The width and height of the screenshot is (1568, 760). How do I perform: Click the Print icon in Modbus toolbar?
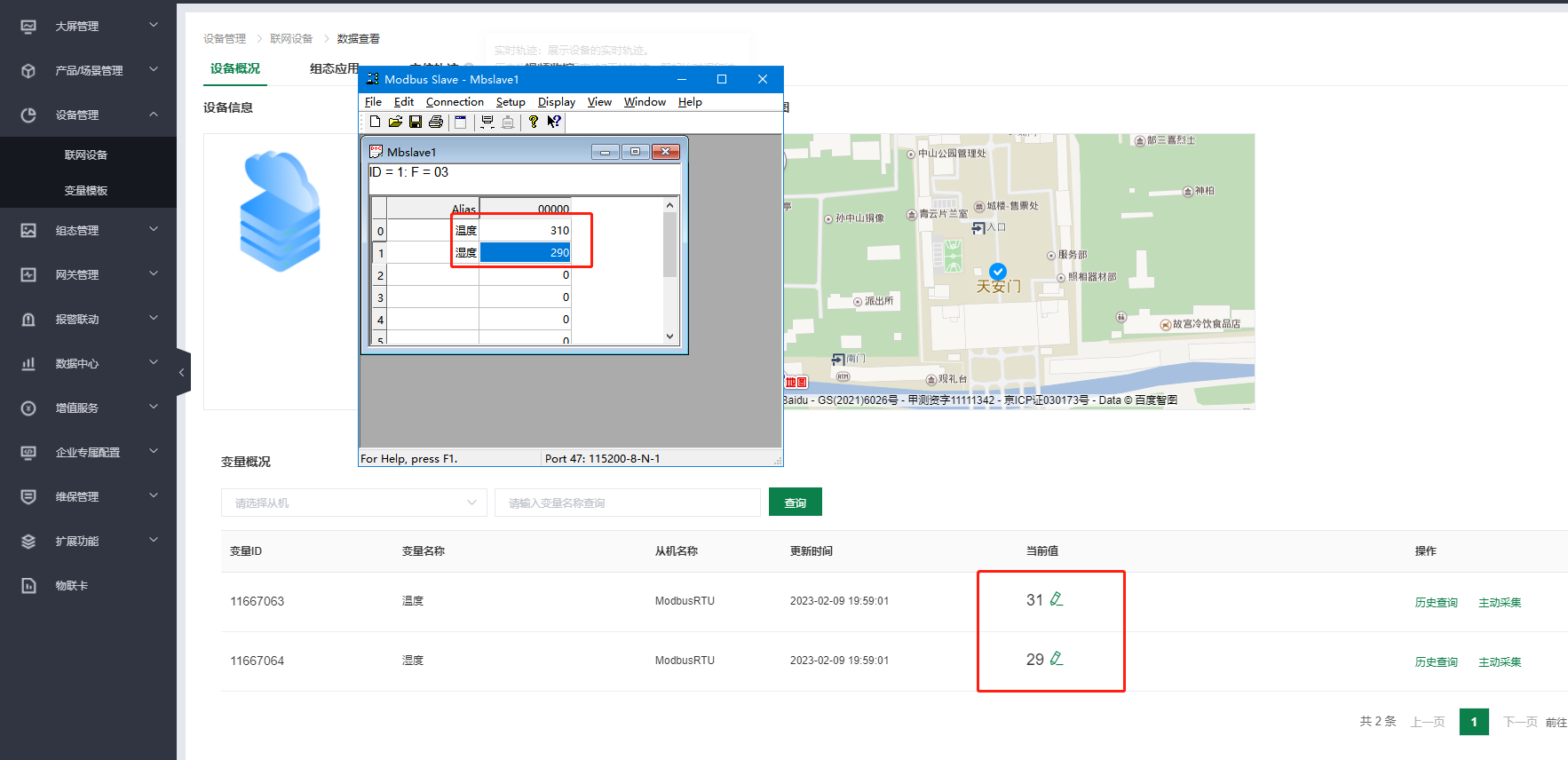click(435, 122)
